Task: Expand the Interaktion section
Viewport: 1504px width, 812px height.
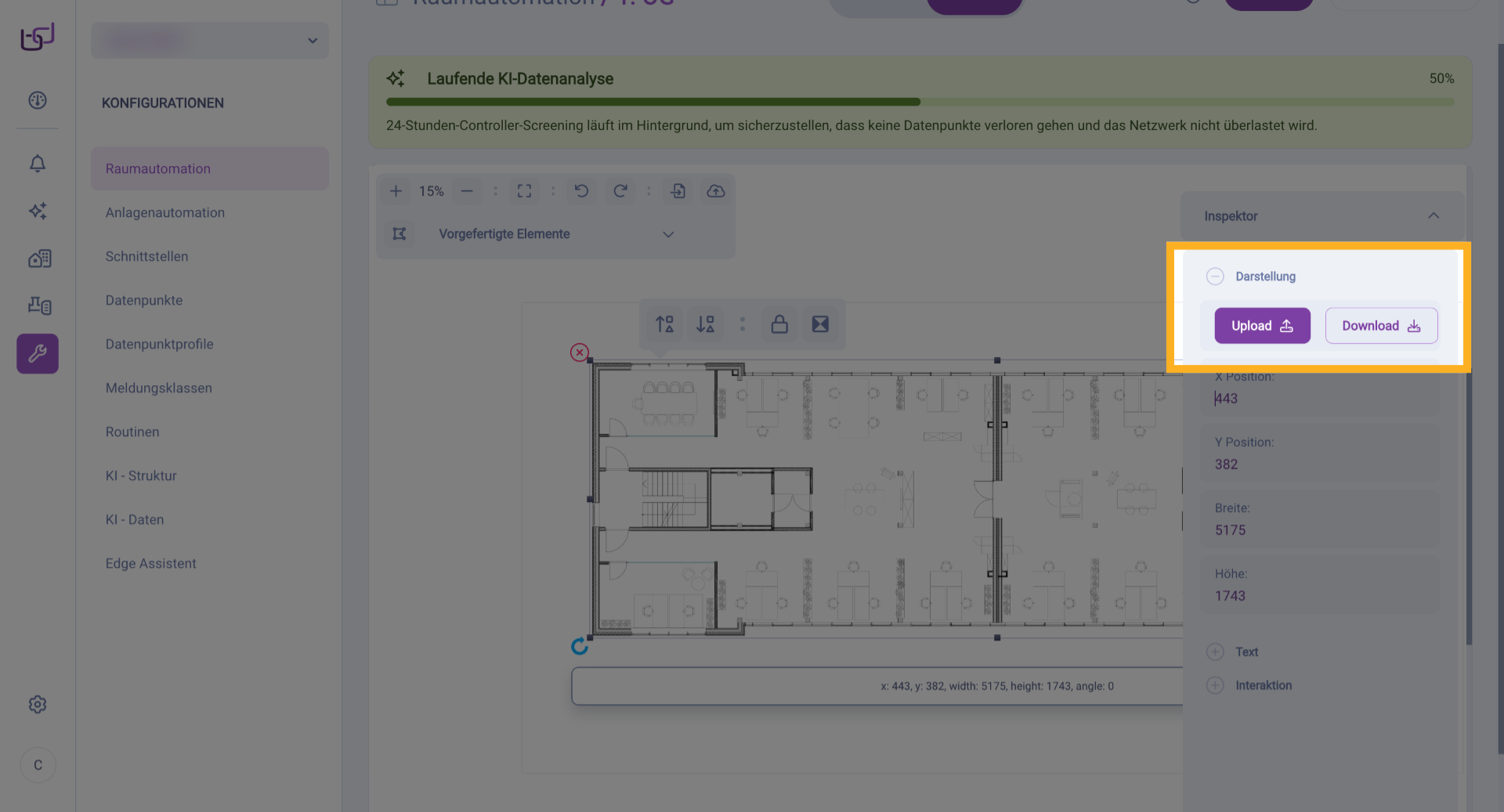Action: (x=1215, y=685)
